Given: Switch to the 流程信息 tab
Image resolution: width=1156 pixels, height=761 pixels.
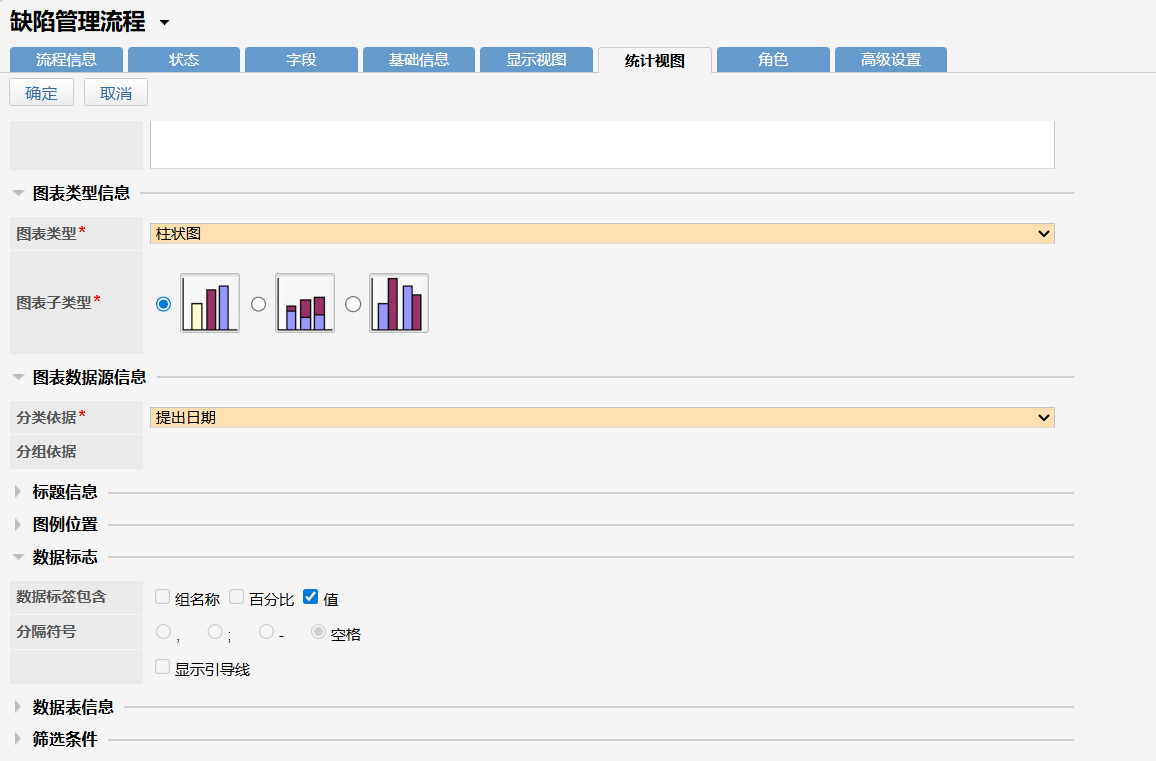Looking at the screenshot, I should 66,60.
